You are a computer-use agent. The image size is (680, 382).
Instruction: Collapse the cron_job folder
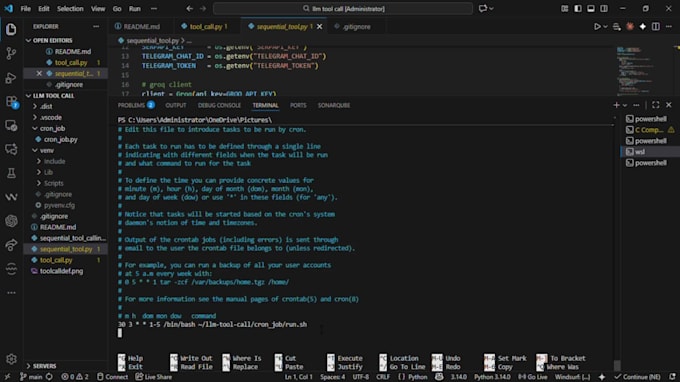coord(52,128)
